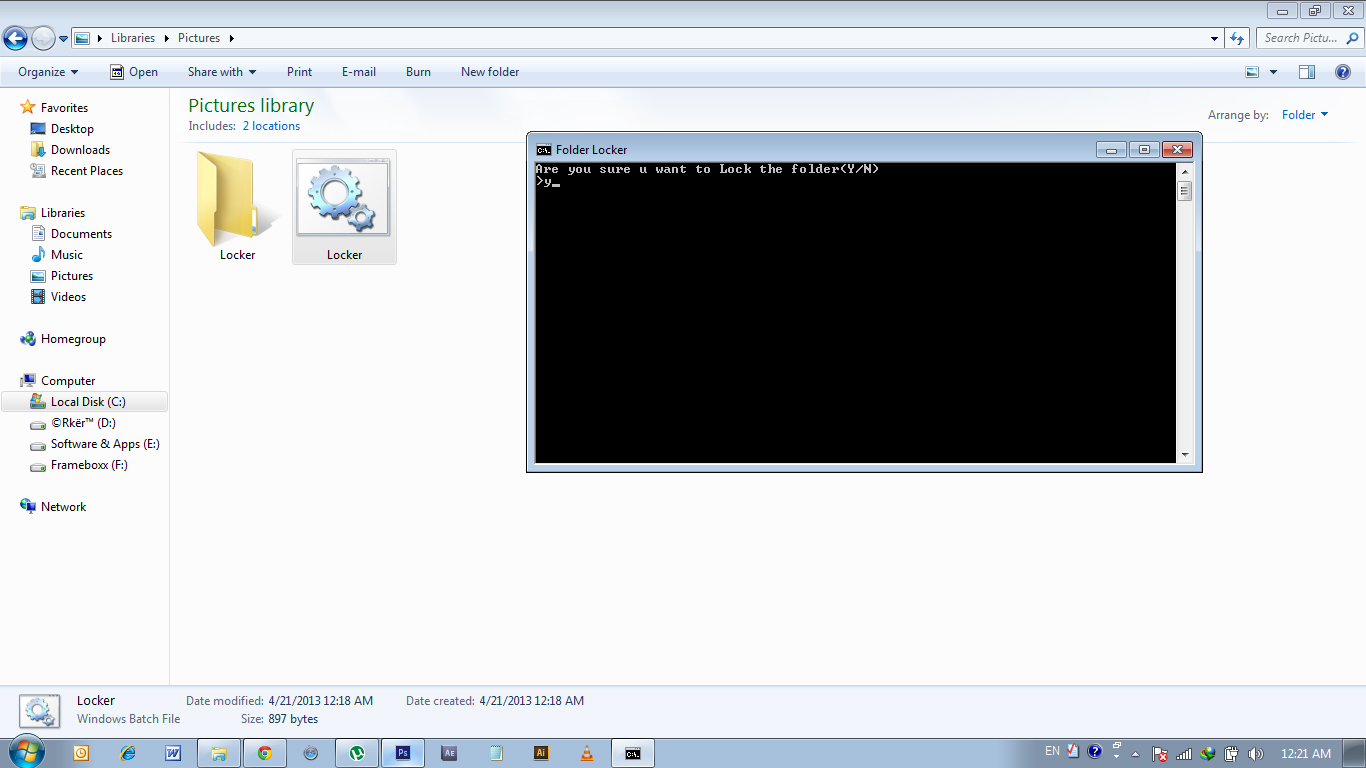Switch to uTorrent in the taskbar
The height and width of the screenshot is (768, 1366).
[x=357, y=753]
